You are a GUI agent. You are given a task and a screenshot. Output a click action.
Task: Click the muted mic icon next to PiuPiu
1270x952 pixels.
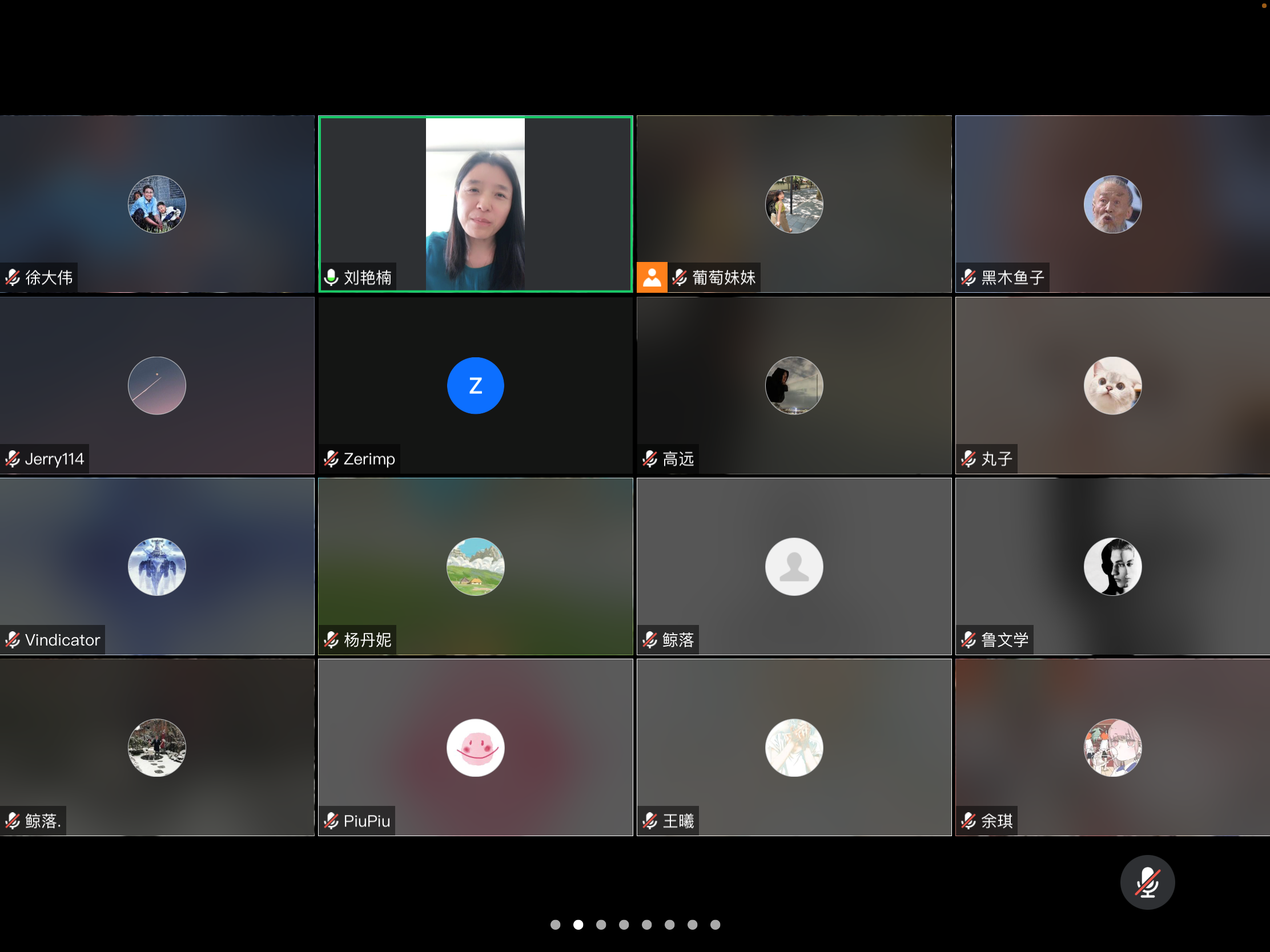(331, 821)
